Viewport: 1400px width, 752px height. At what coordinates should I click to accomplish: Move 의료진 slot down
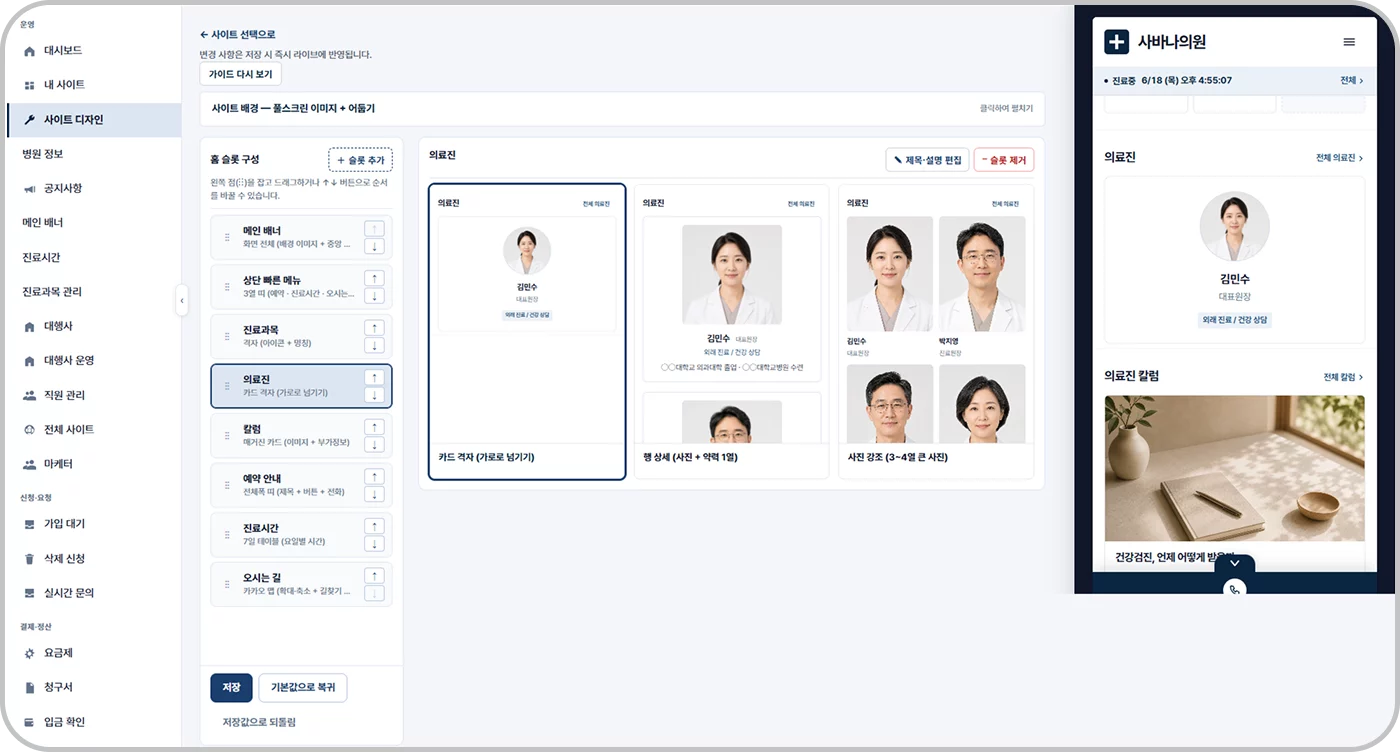[x=374, y=395]
